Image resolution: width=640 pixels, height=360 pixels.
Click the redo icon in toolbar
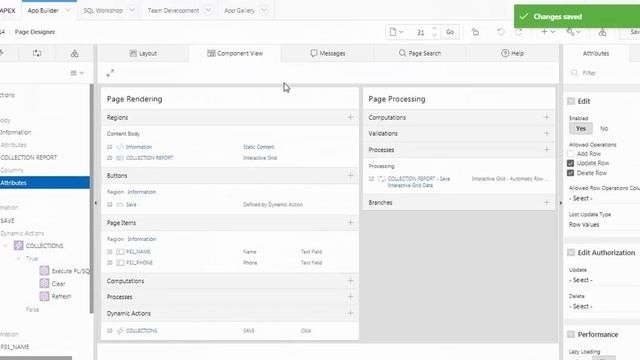point(518,32)
